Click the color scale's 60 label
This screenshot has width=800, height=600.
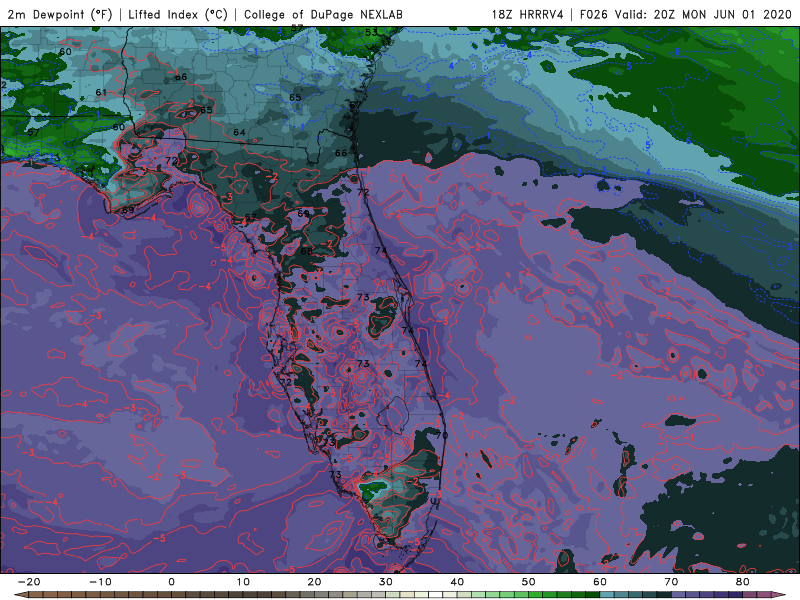click(x=600, y=582)
